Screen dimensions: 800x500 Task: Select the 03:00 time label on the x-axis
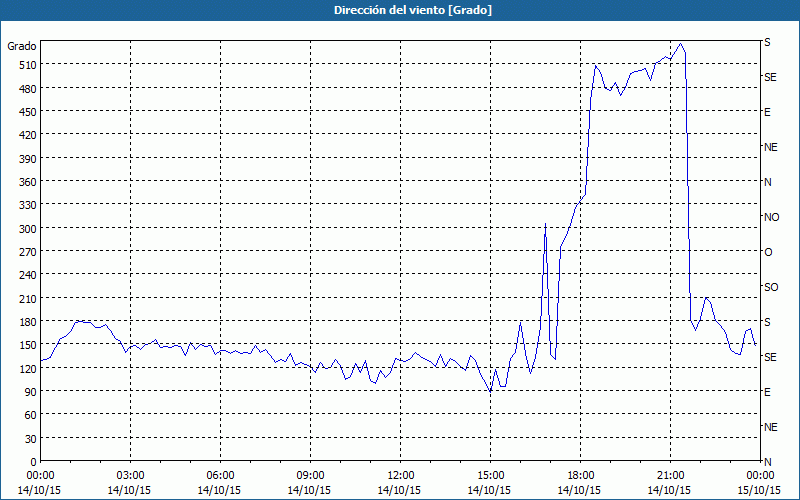coord(131,476)
